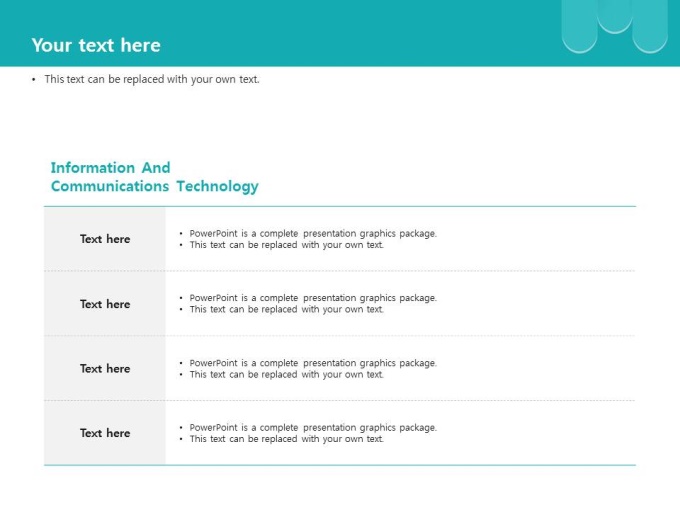
Task: Click the "Your text here" slide title
Action: (x=96, y=45)
